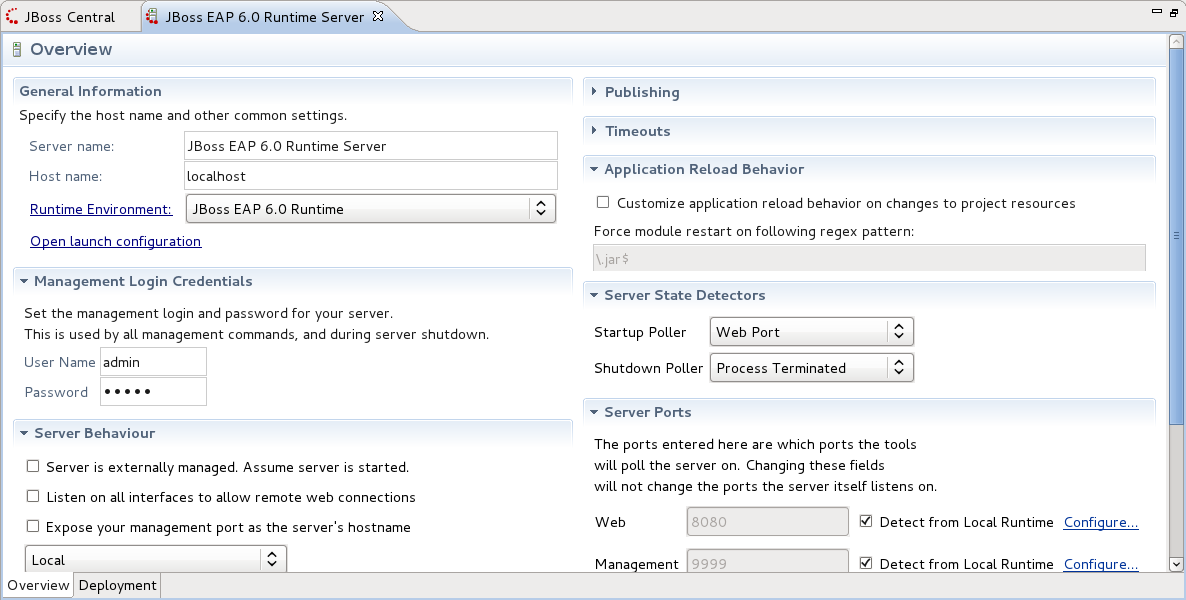
Task: Open the Local server behaviour dropdown
Action: (156, 559)
